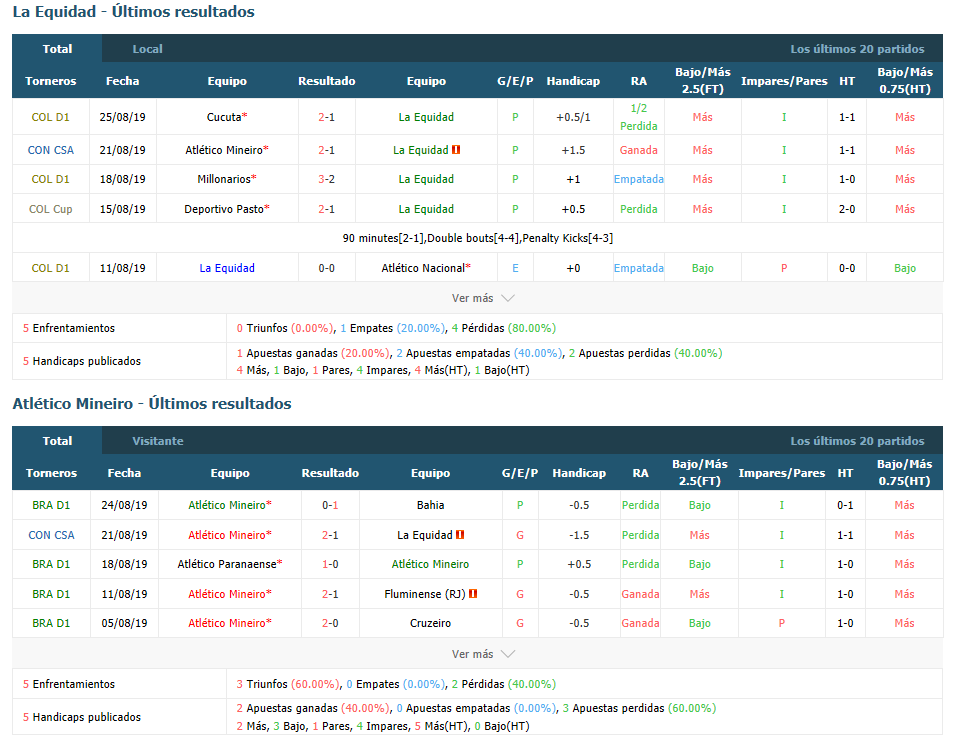Click COL D1 tournament on 18/08/19 row

50,179
